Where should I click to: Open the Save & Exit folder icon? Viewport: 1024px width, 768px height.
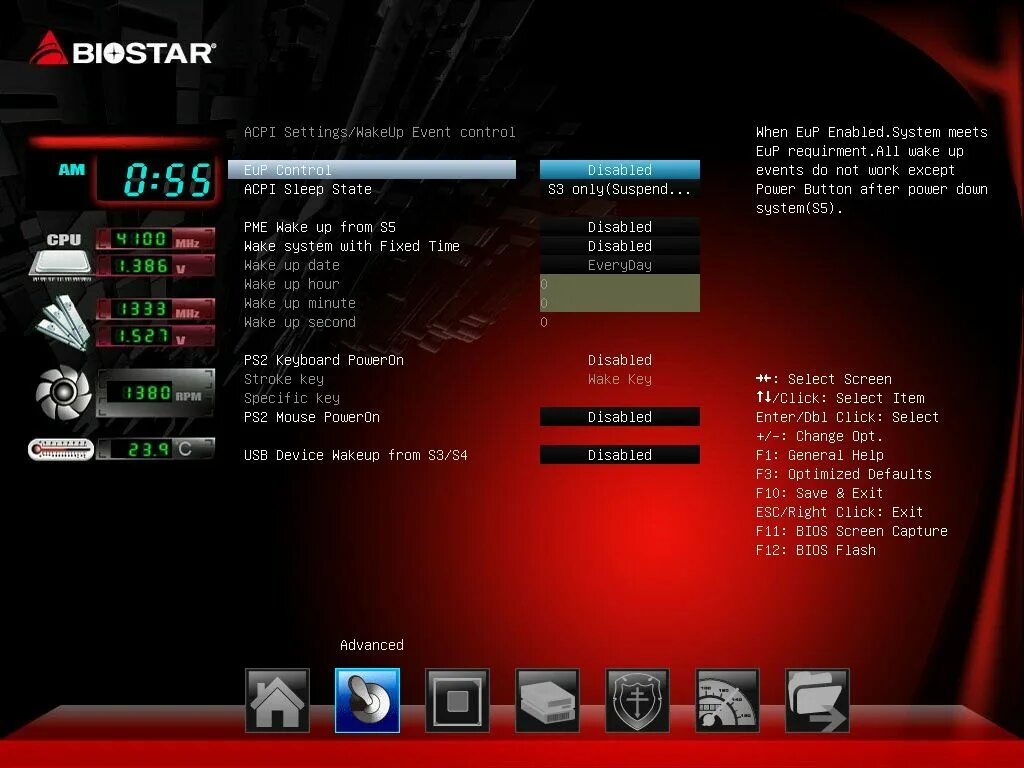(x=818, y=701)
